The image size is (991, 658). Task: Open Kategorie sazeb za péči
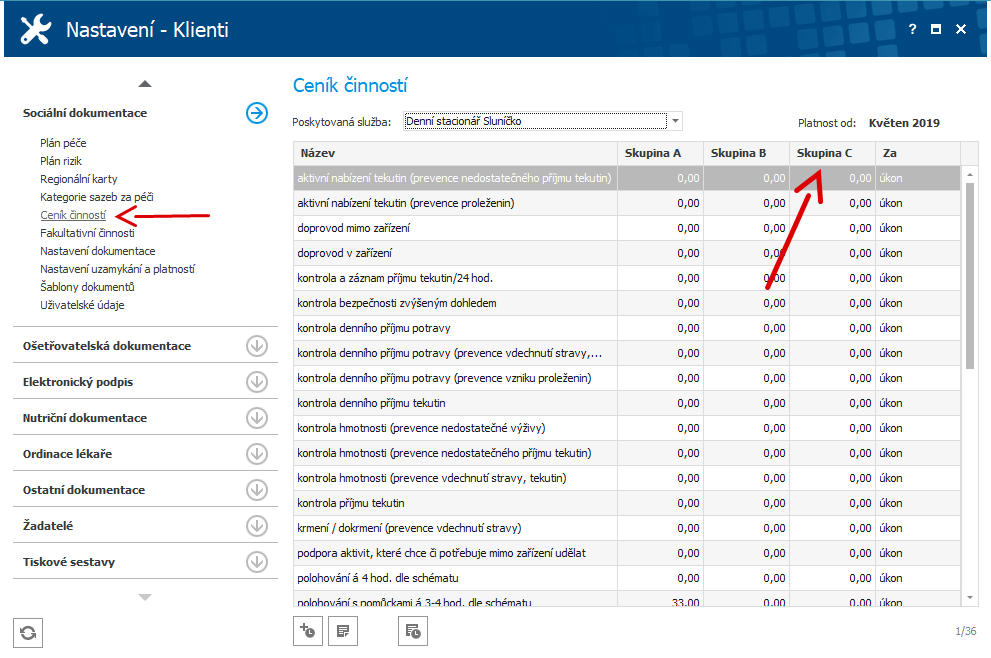pos(97,197)
